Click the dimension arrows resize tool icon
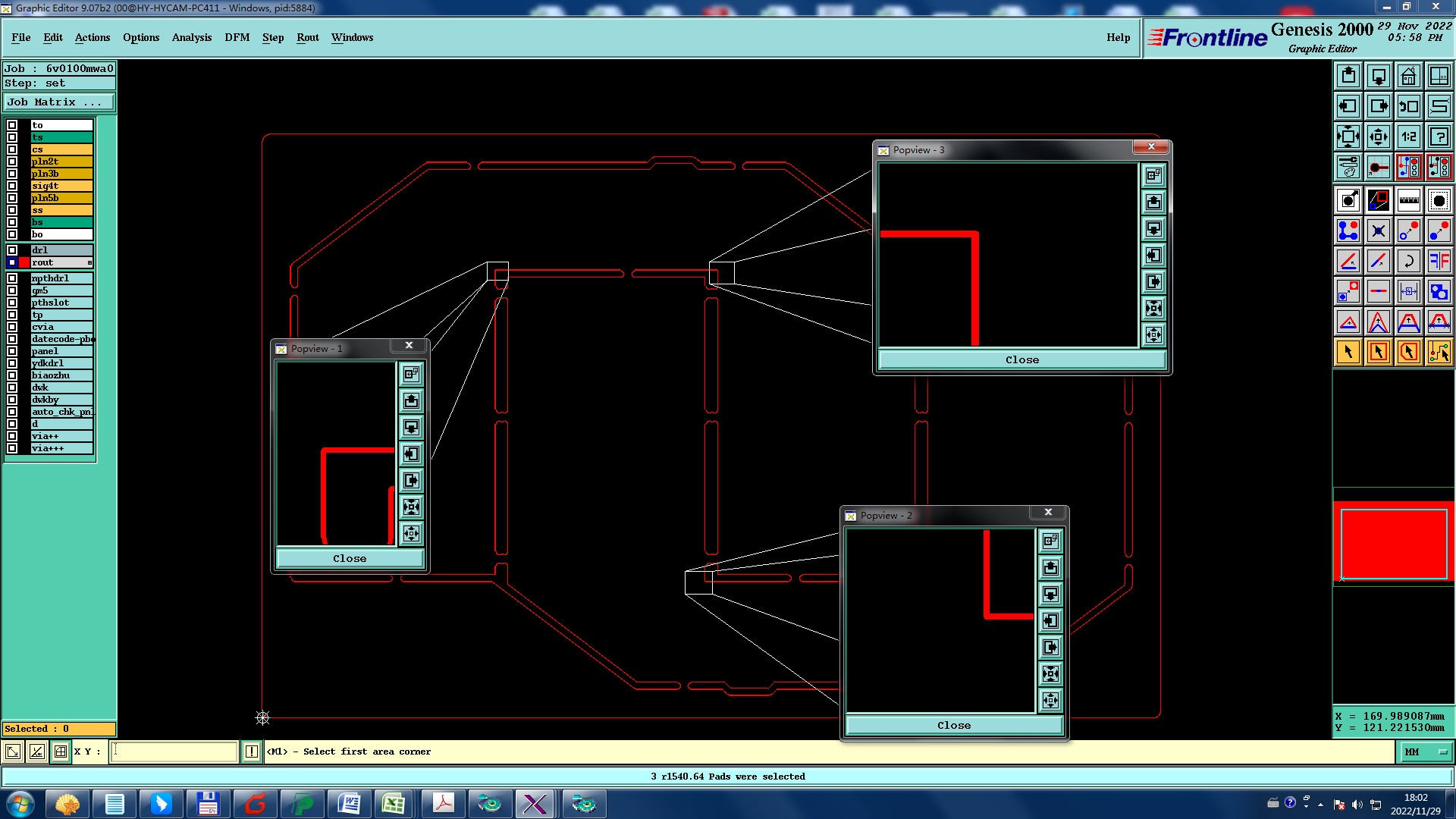Viewport: 1456px width, 819px height. 1409,291
